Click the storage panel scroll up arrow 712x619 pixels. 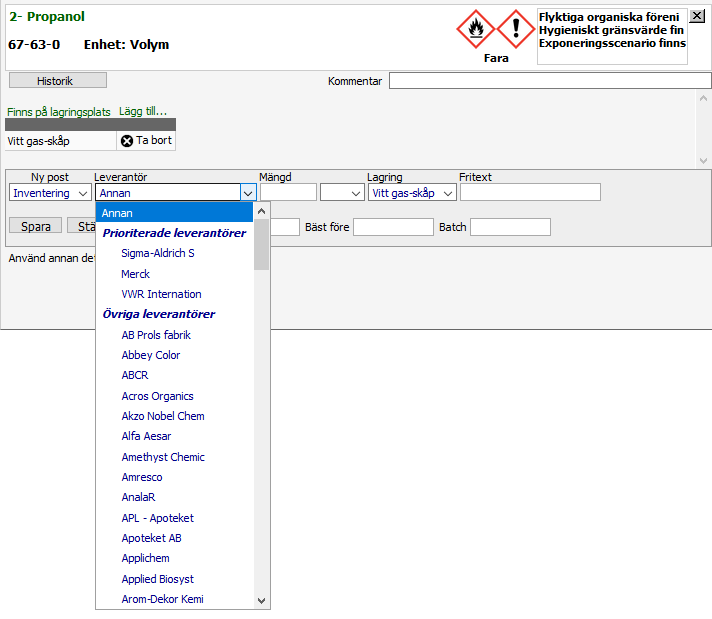click(x=703, y=98)
